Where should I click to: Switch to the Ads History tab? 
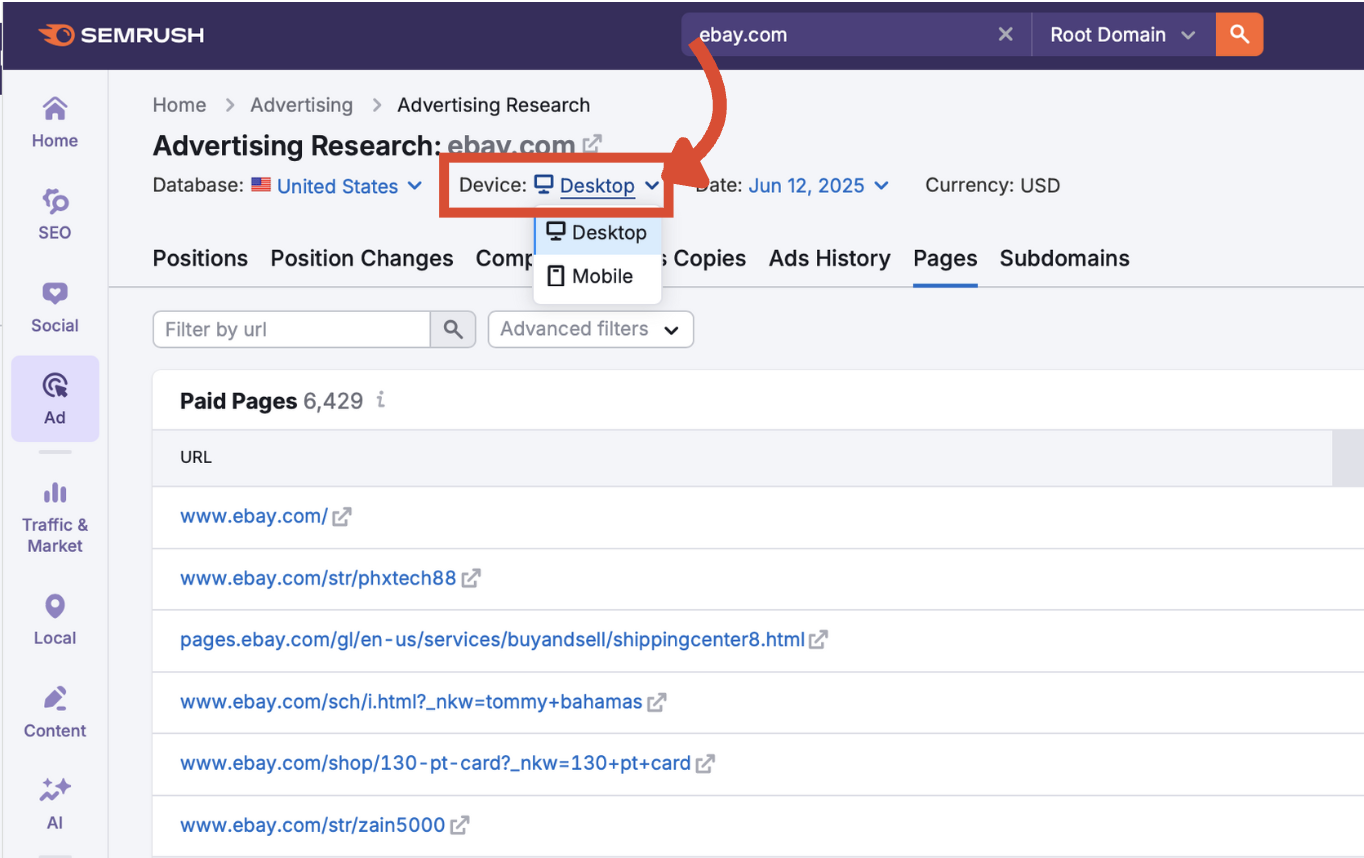(829, 258)
